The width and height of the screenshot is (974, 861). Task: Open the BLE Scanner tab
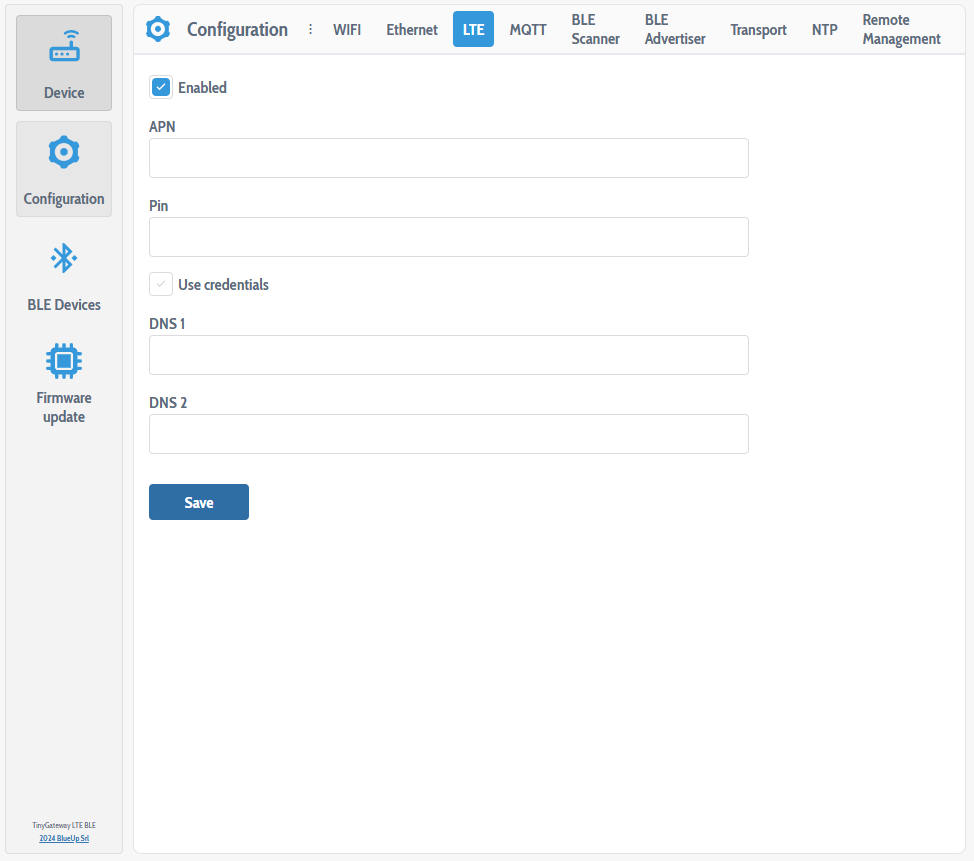(x=595, y=30)
